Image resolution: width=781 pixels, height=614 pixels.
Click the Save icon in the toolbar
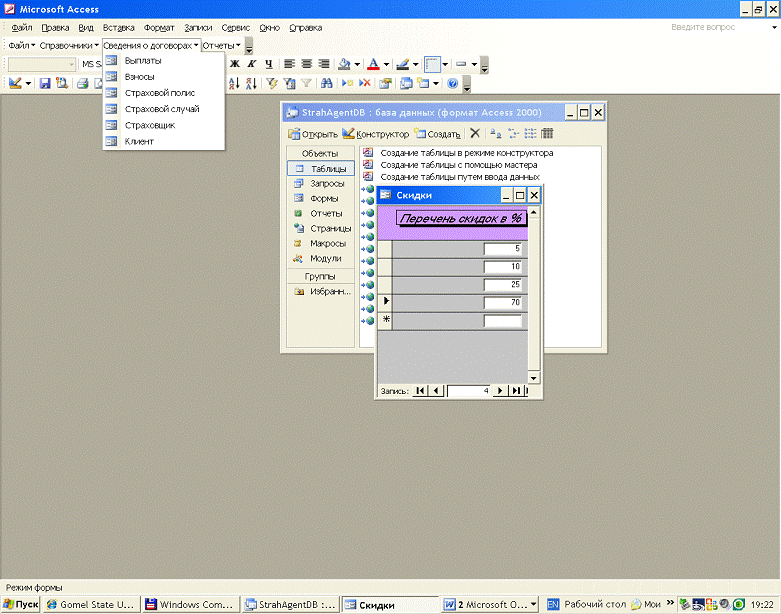[x=45, y=83]
